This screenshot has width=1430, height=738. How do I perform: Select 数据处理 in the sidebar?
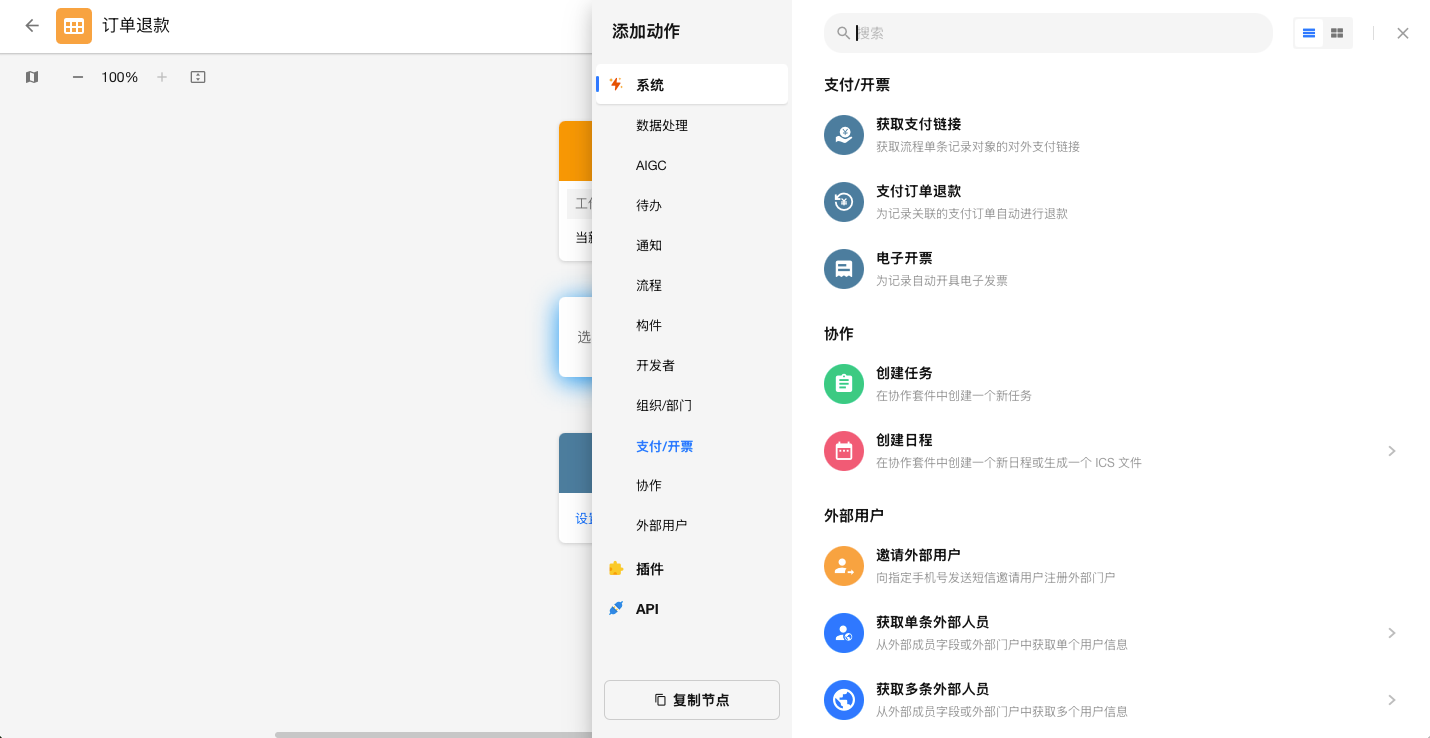click(662, 126)
